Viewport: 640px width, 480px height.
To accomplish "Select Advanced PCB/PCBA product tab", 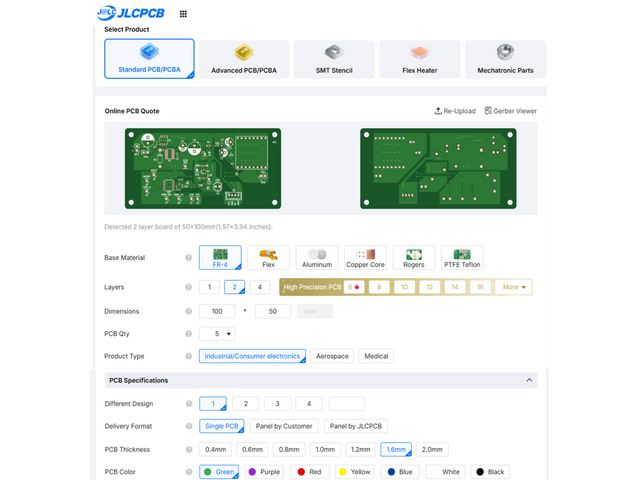I will (x=244, y=60).
